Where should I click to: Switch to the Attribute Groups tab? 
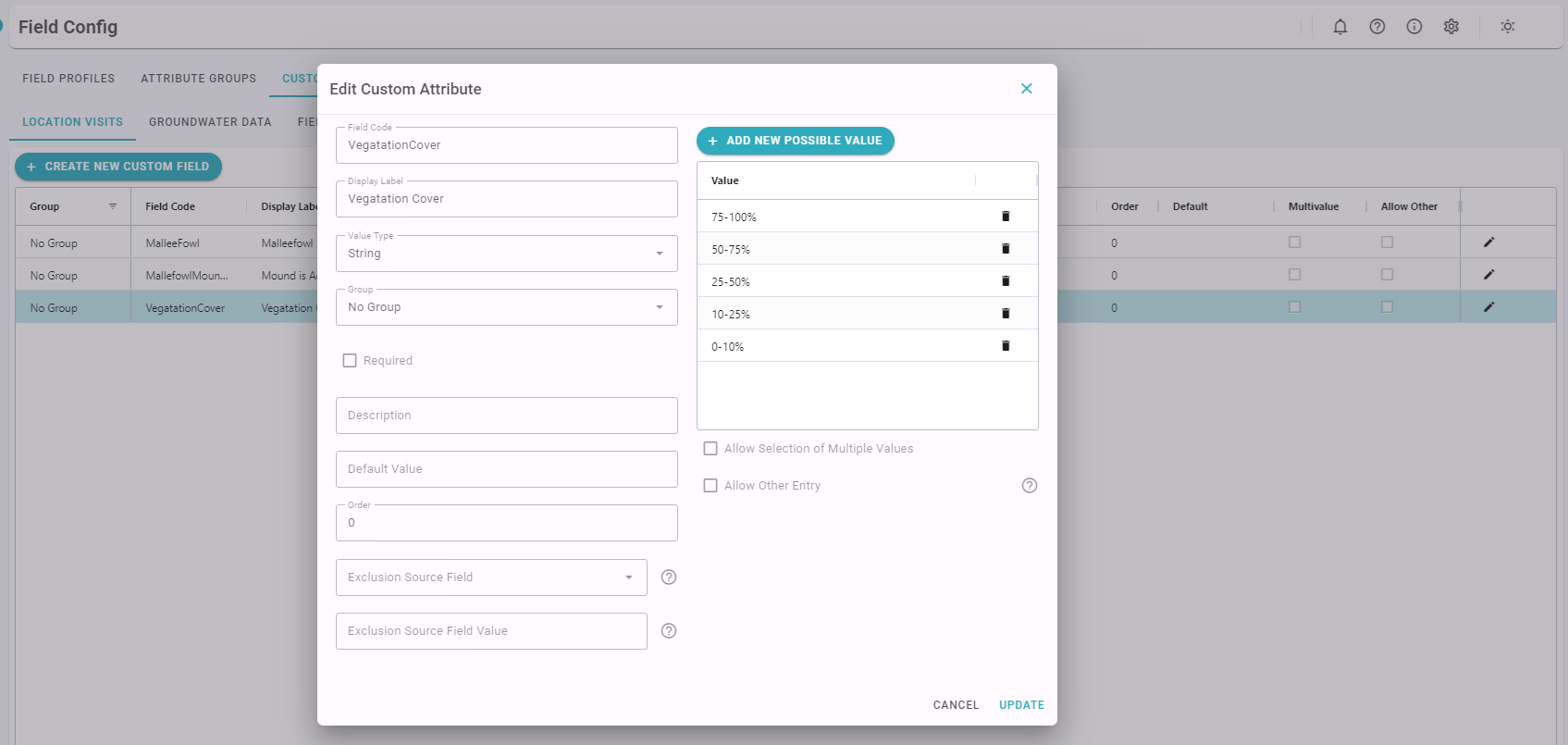click(x=199, y=79)
